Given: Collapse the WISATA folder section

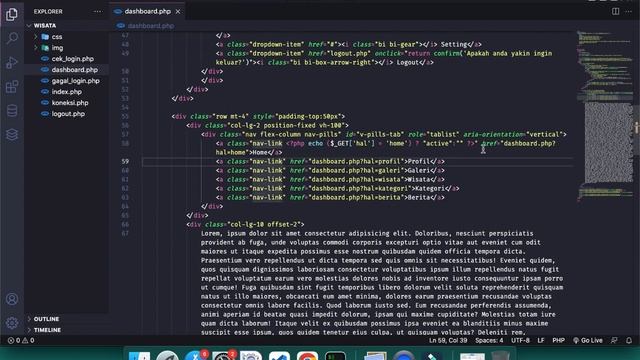Looking at the screenshot, I should [45, 25].
